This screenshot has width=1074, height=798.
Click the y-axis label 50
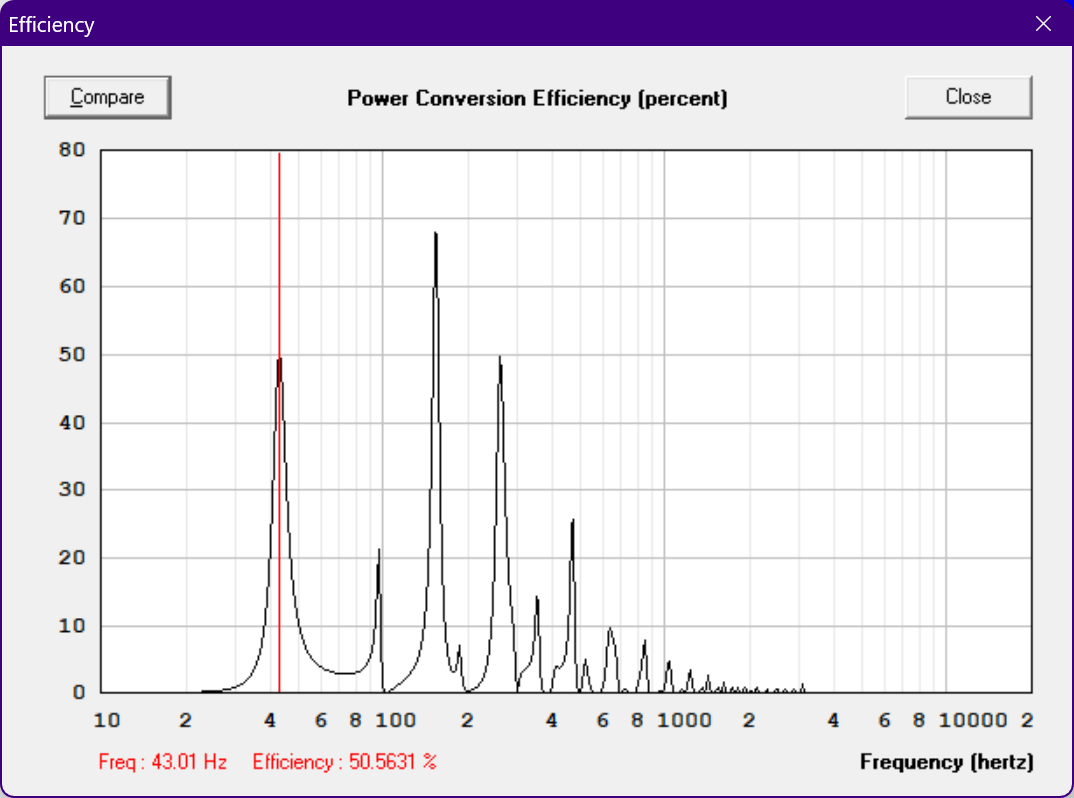click(72, 355)
